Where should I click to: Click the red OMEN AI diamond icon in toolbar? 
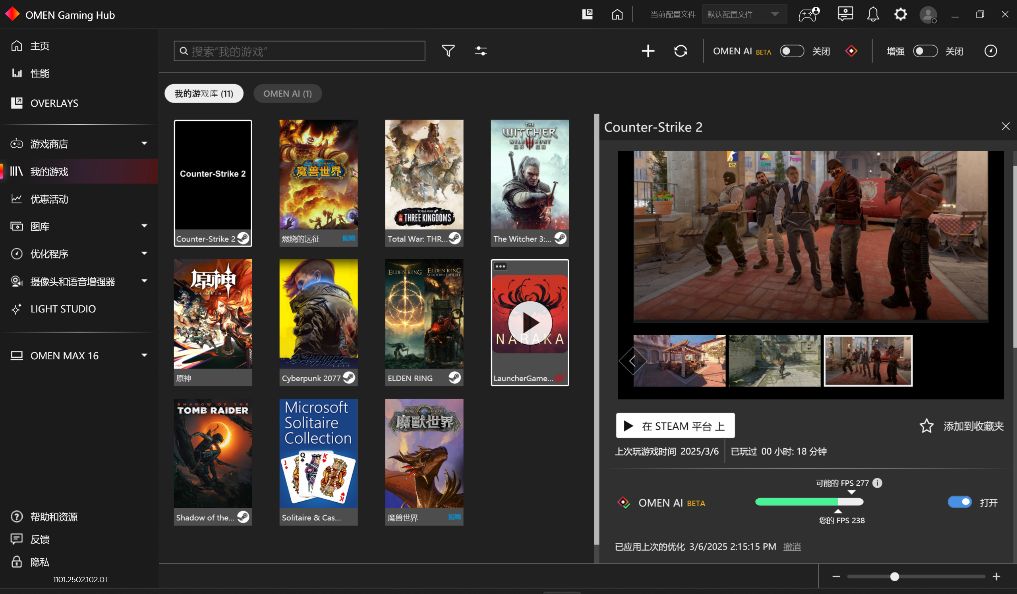[852, 51]
